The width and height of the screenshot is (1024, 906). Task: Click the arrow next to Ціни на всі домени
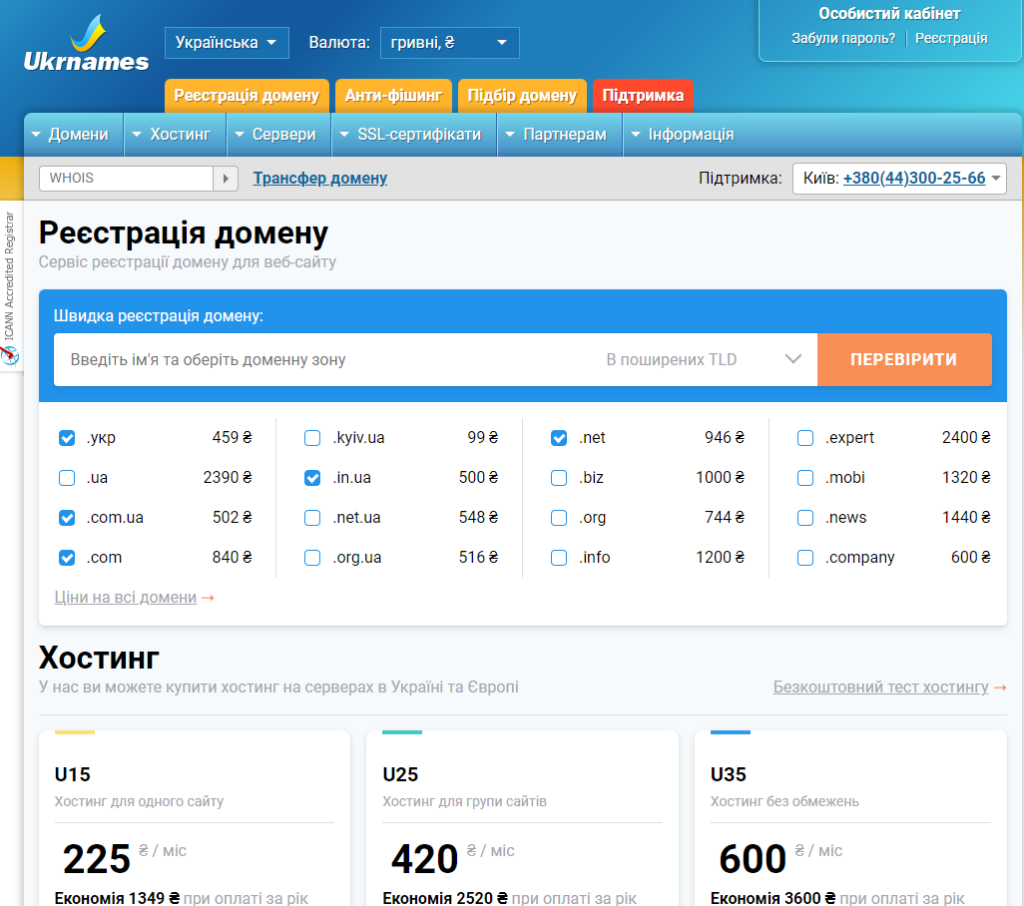(x=208, y=598)
